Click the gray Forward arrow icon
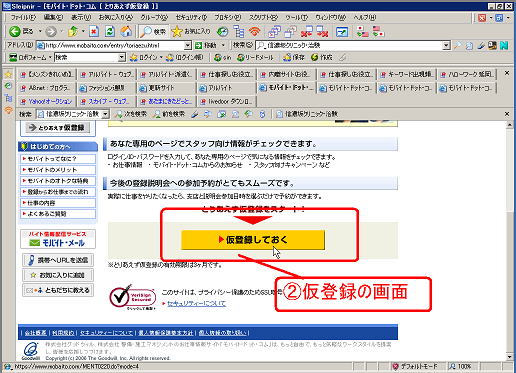Viewport: 516px width, 373px height. (x=51, y=32)
